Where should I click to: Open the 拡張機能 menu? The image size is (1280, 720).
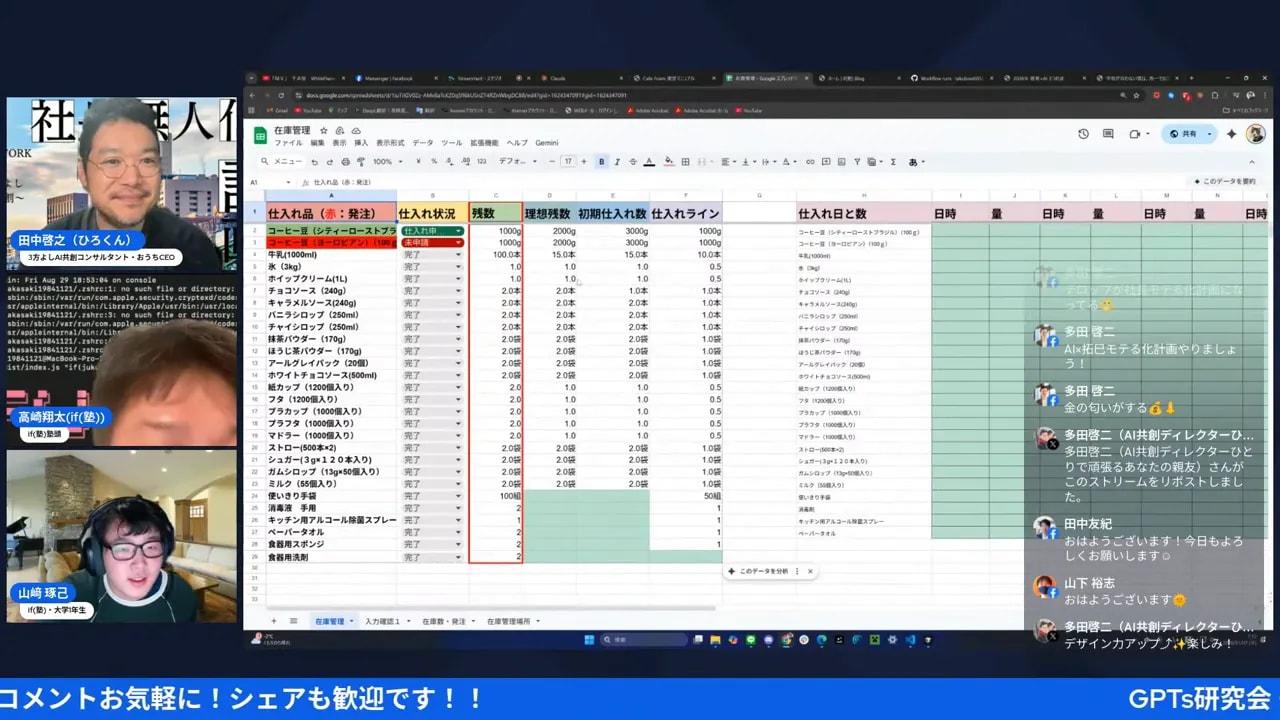point(484,142)
